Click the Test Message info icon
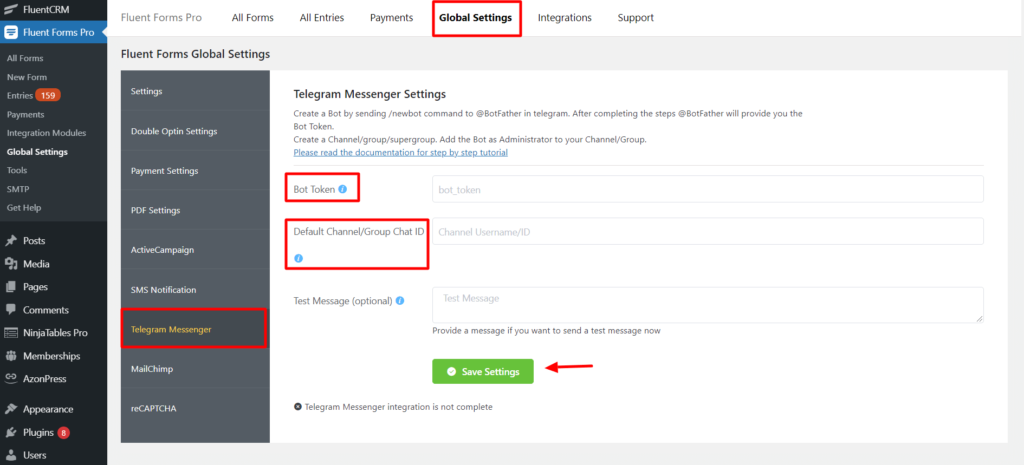 pyautogui.click(x=400, y=301)
